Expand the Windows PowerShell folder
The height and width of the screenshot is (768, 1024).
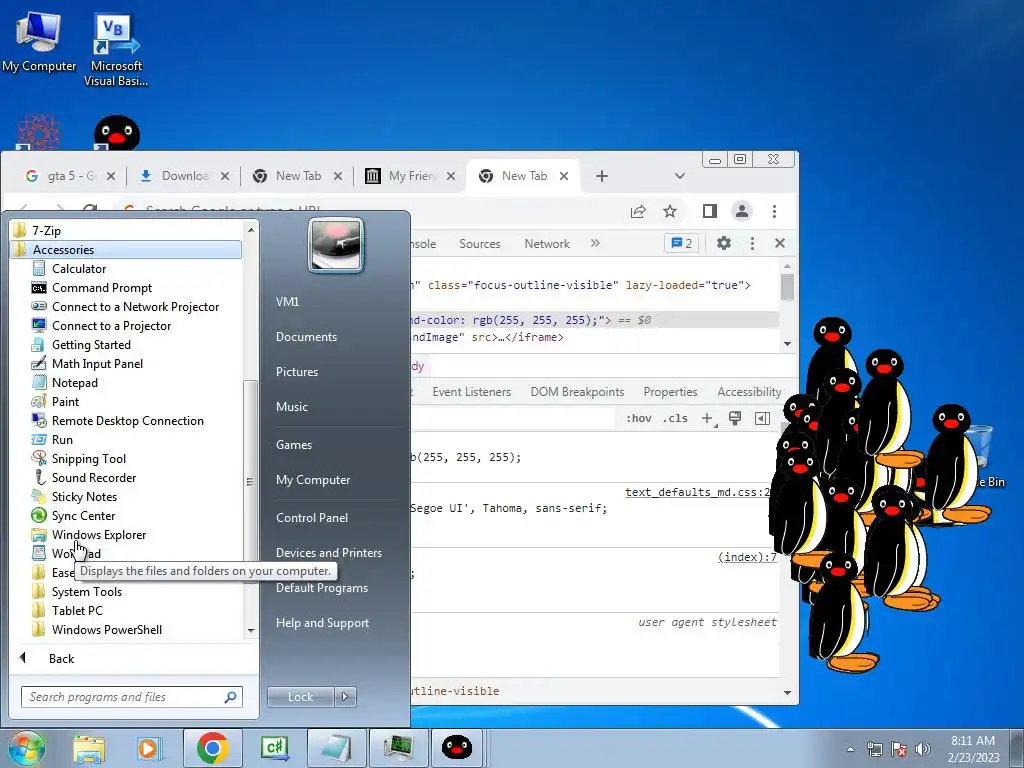pyautogui.click(x=106, y=629)
